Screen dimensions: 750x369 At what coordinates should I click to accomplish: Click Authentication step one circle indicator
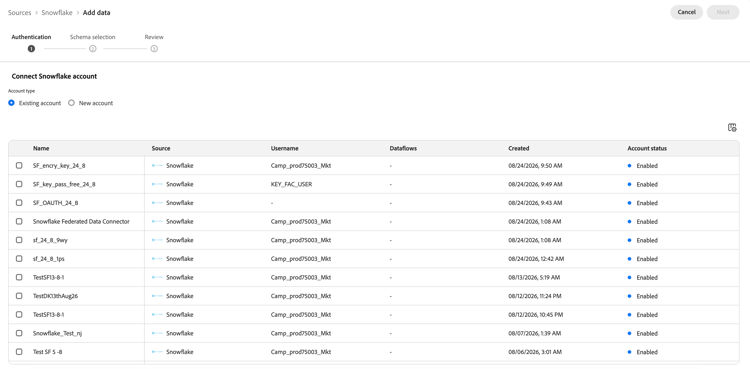[x=31, y=48]
